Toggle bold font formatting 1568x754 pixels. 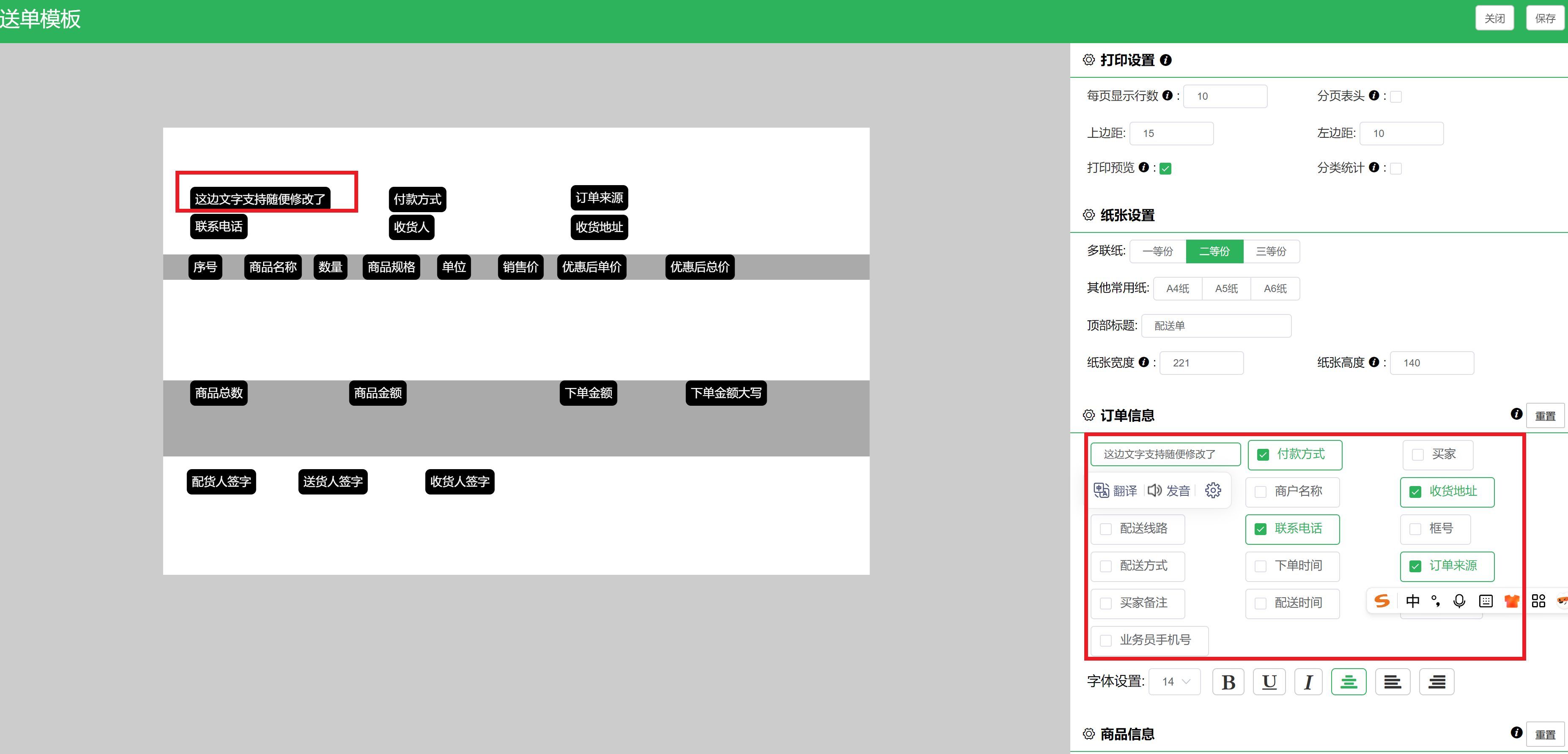(x=1228, y=682)
